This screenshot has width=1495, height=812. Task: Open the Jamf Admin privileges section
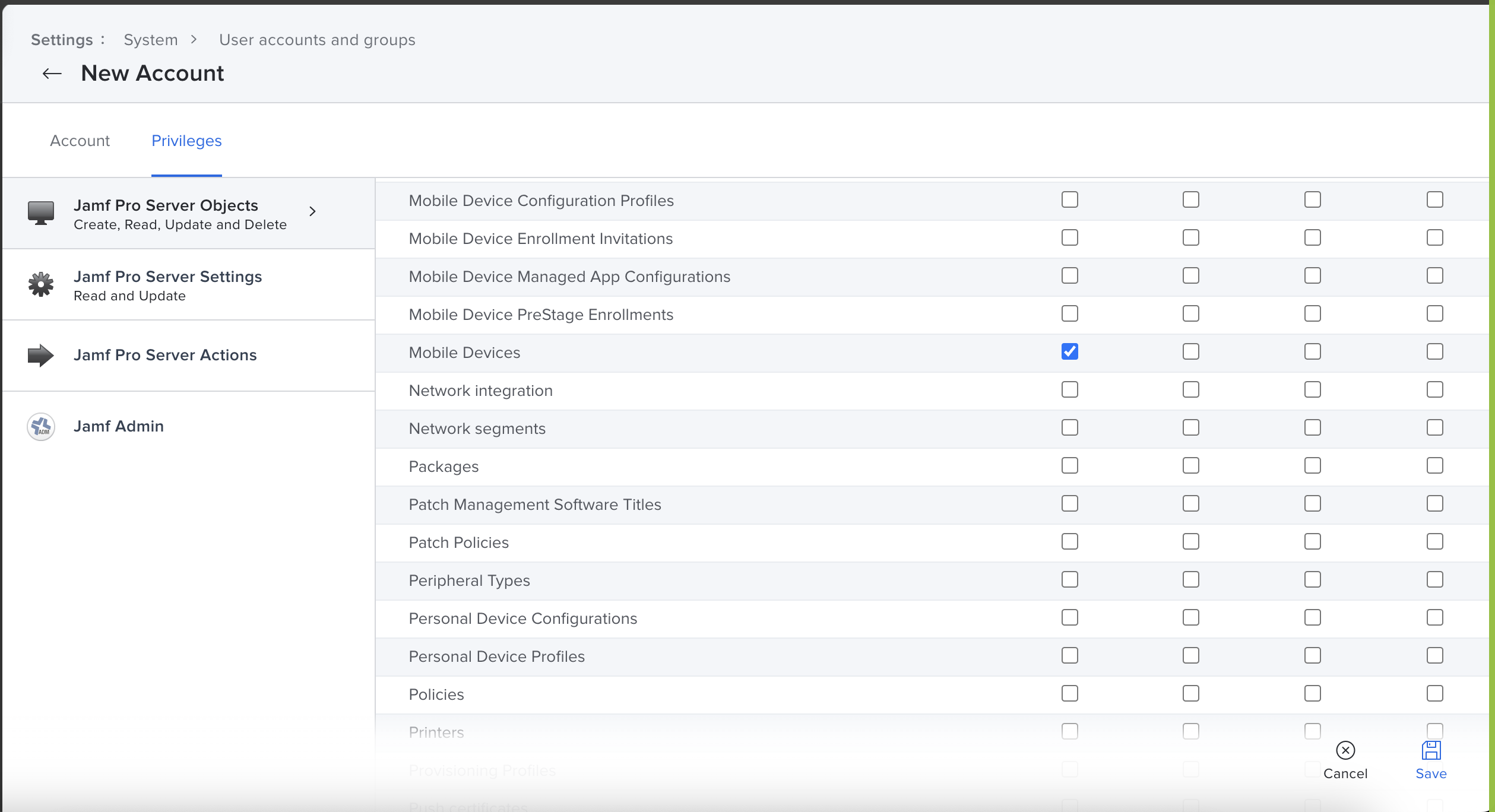[119, 426]
